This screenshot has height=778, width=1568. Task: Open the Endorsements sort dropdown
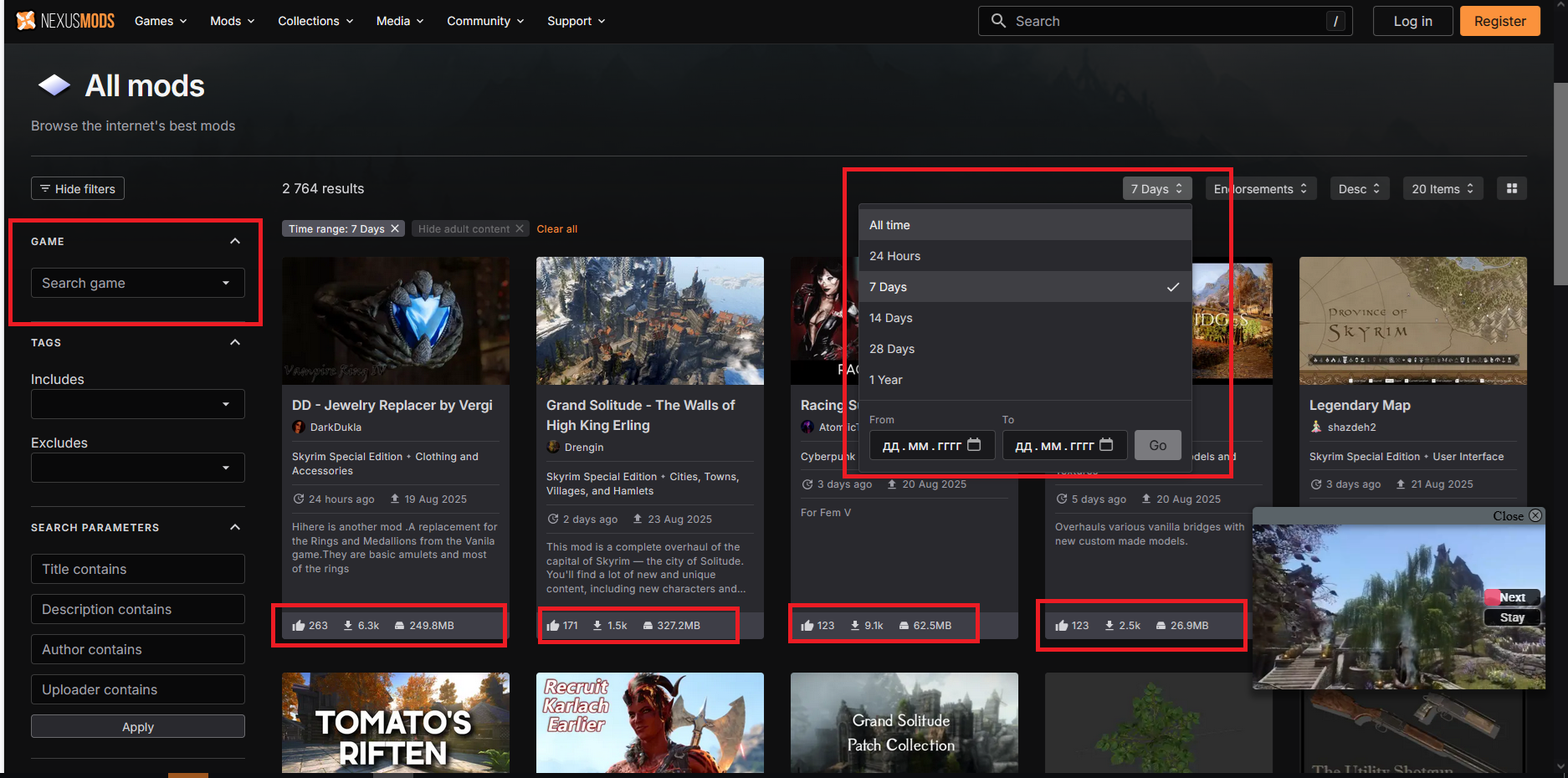click(x=1260, y=189)
